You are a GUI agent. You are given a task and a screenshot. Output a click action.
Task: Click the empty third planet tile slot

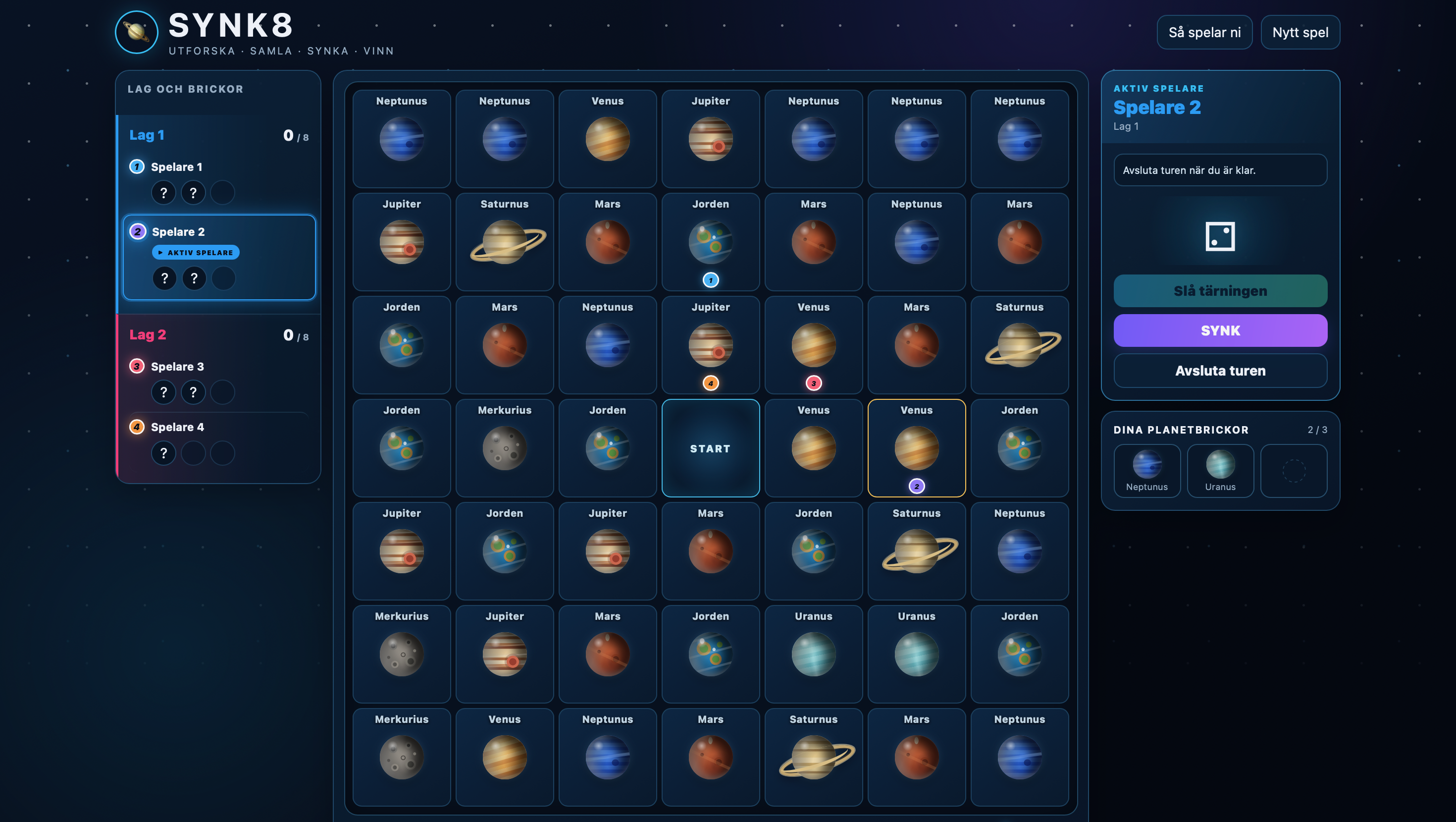[x=1293, y=470]
